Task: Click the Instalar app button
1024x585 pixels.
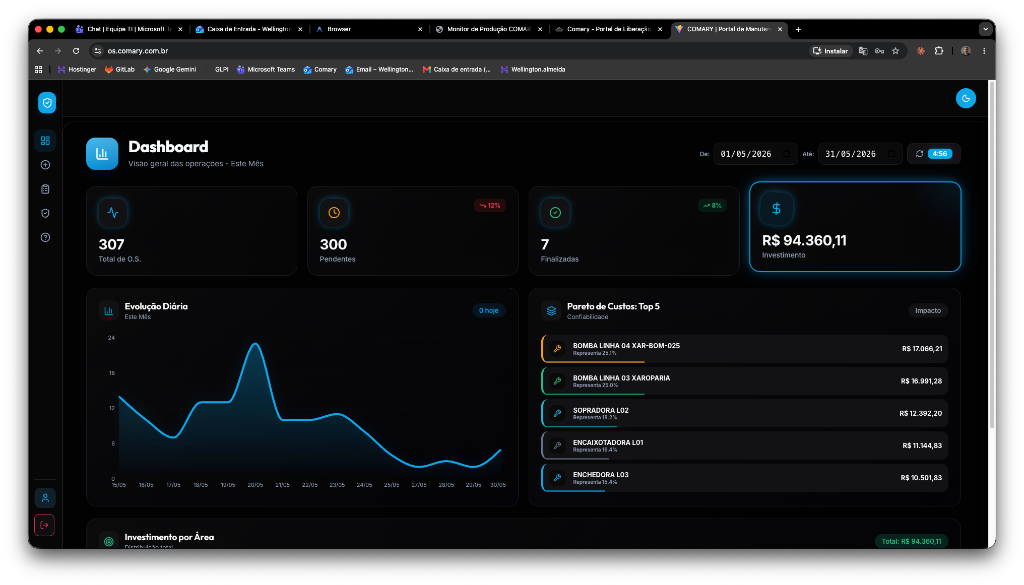Action: (x=830, y=51)
